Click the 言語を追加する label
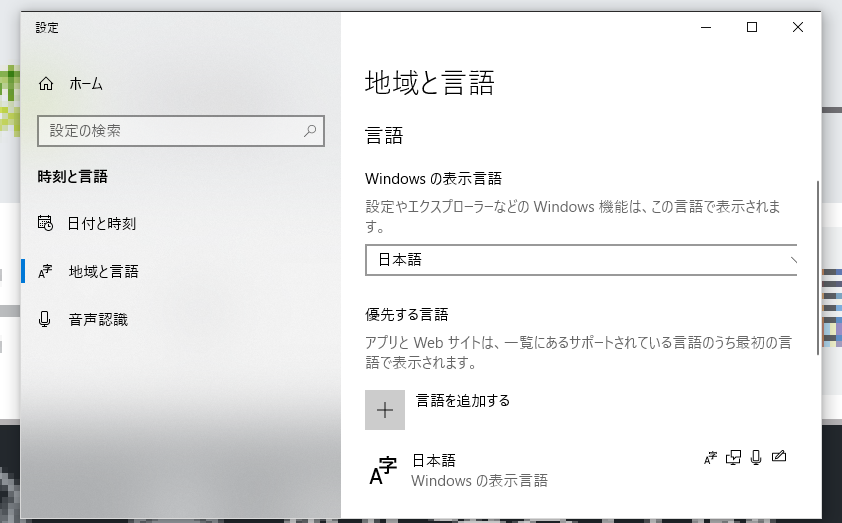842x523 pixels. point(463,401)
